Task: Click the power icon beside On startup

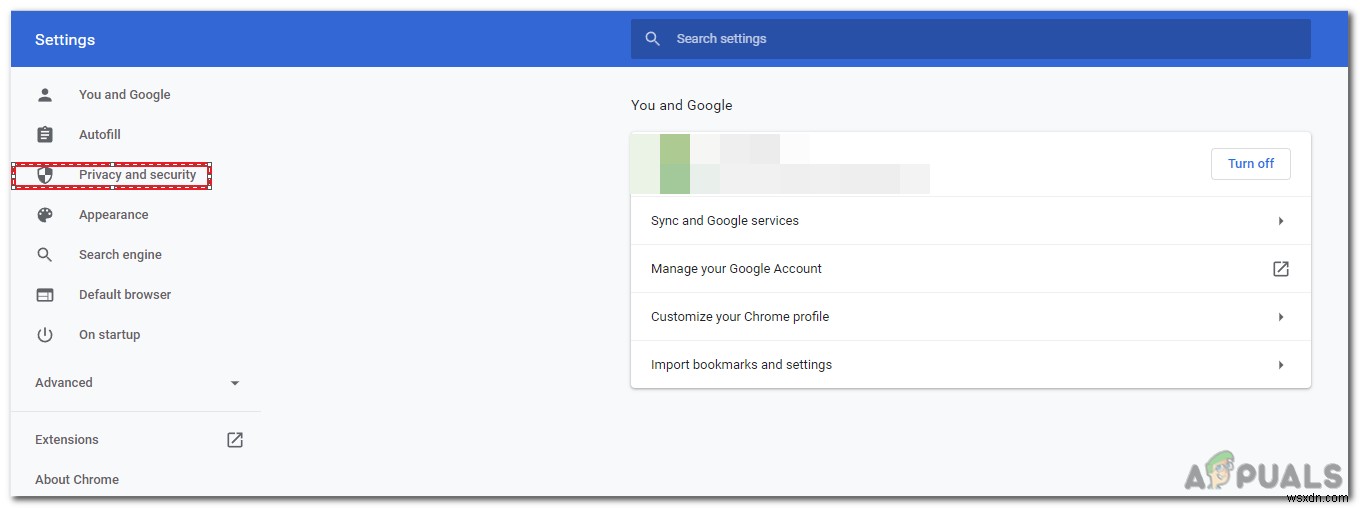Action: [x=45, y=335]
